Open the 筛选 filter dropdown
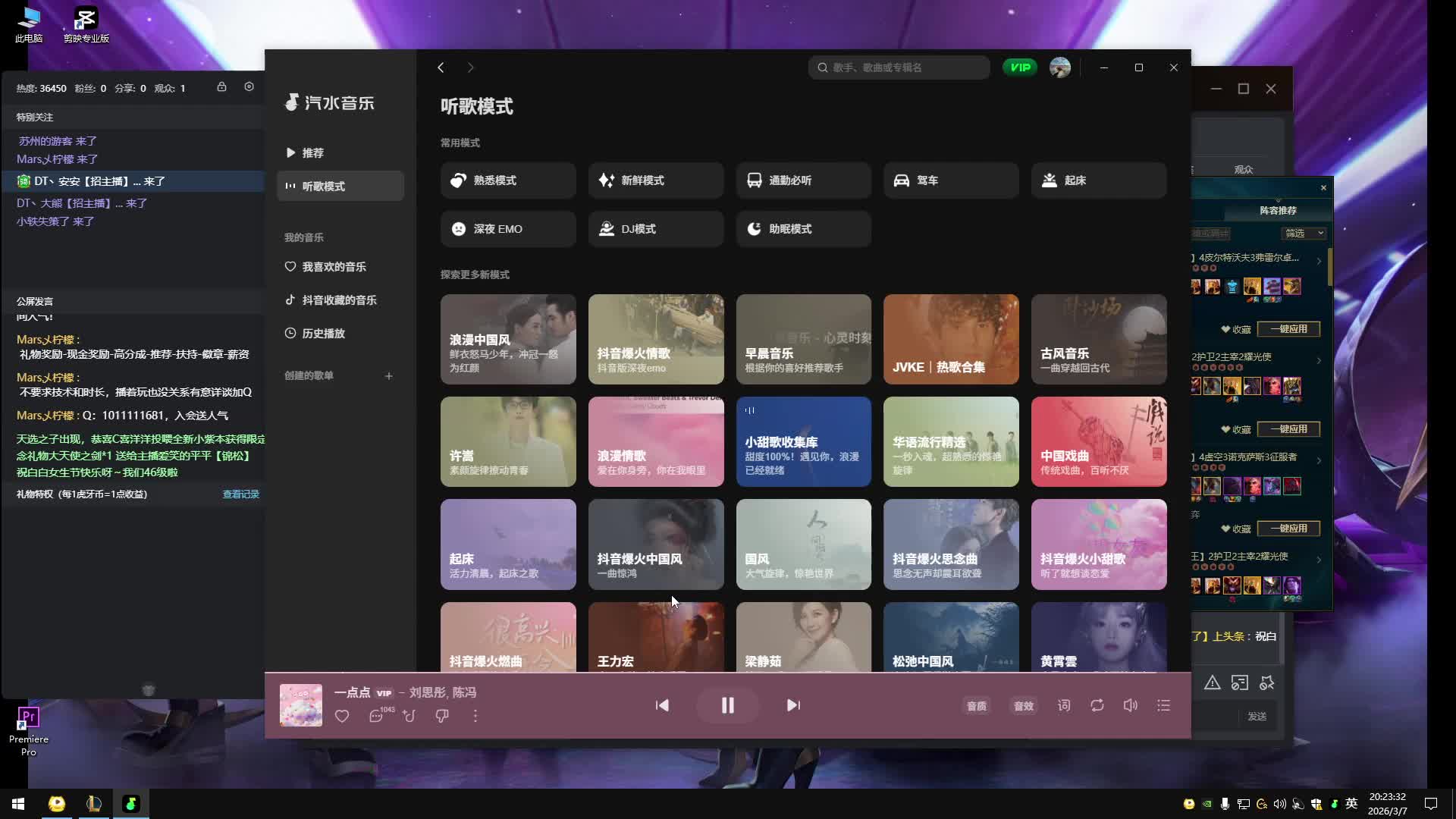This screenshot has height=819, width=1456. pyautogui.click(x=1303, y=234)
